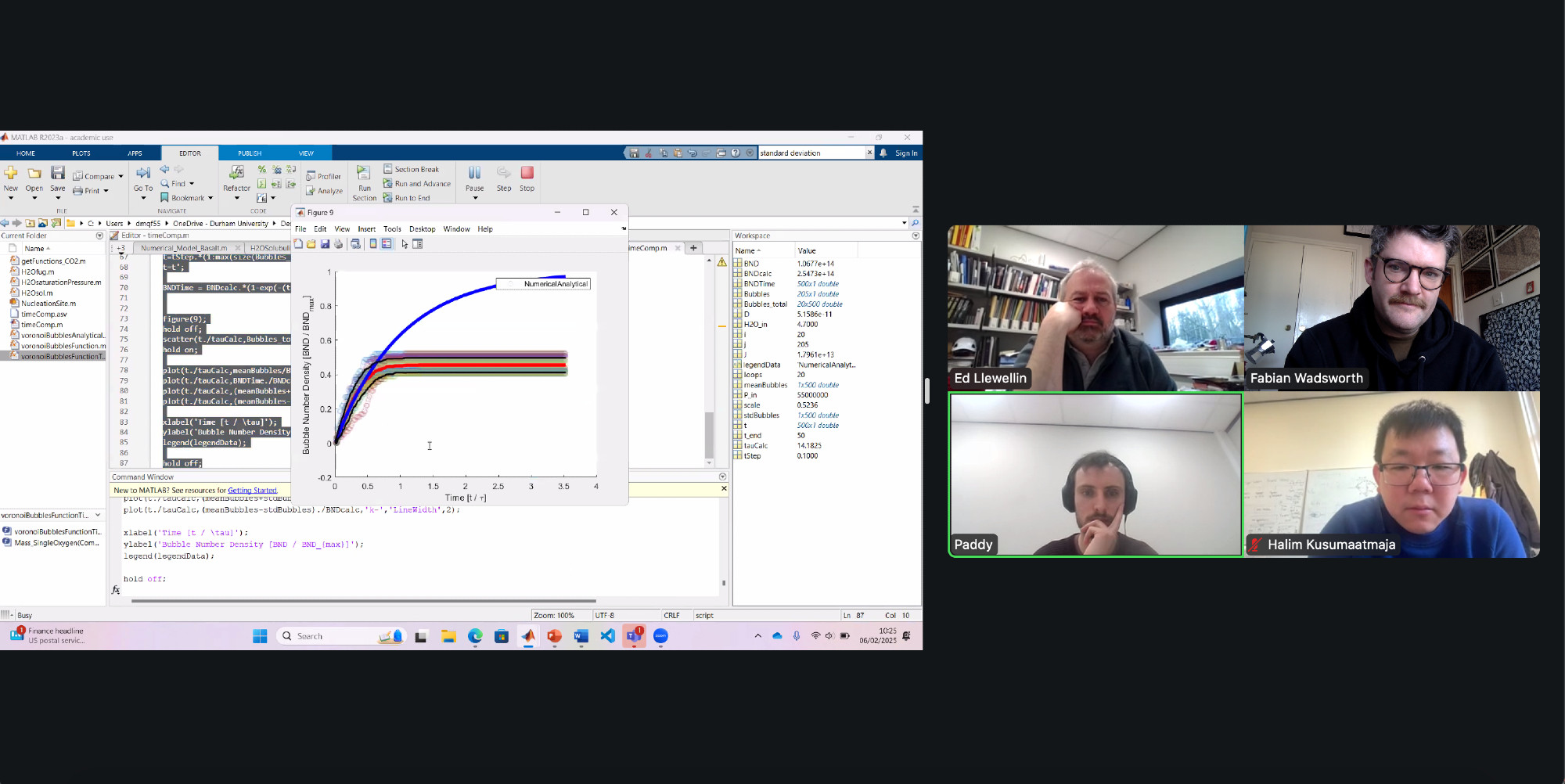The width and height of the screenshot is (1565, 784).
Task: Click Run and Advance button
Action: 417,184
